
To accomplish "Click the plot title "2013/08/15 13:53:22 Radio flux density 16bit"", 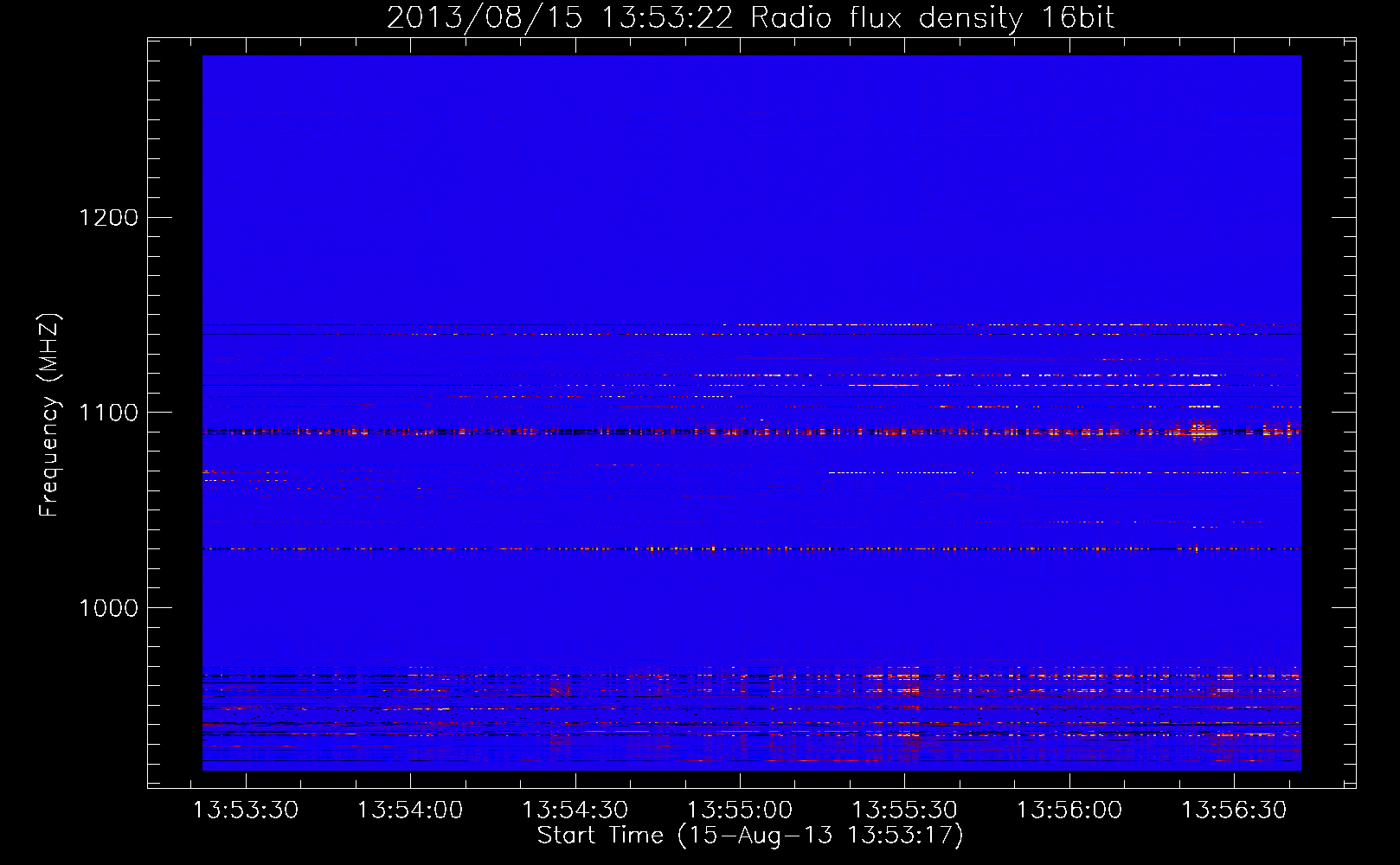I will pyautogui.click(x=750, y=17).
